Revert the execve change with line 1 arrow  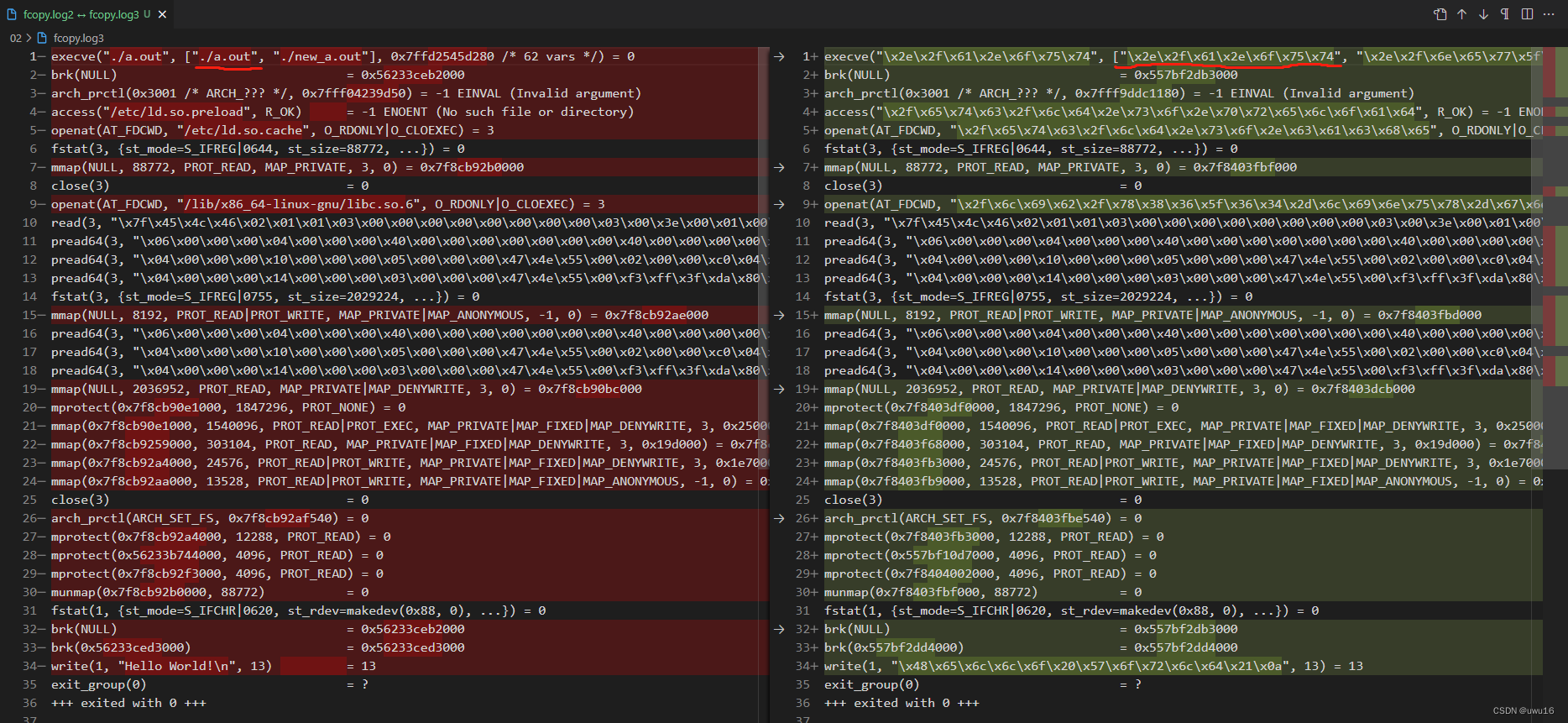pyautogui.click(x=779, y=56)
